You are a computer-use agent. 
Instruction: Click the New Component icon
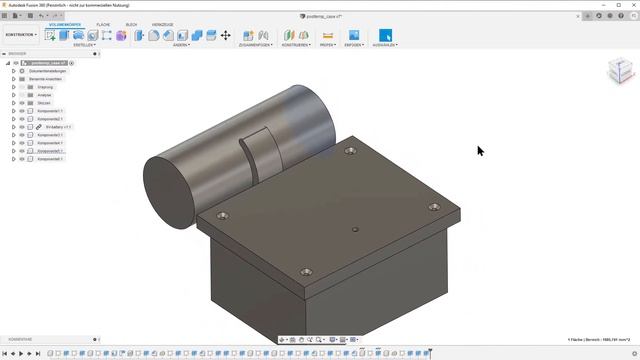pyautogui.click(x=248, y=36)
